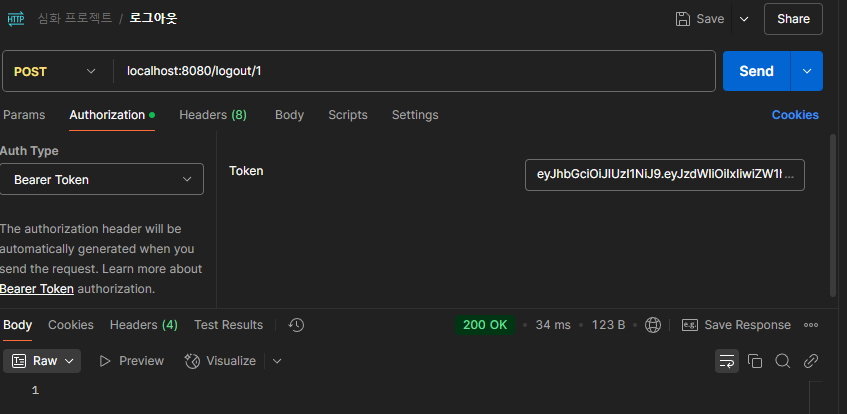Open the Raw format dropdown
The height and width of the screenshot is (414, 847).
(42, 361)
